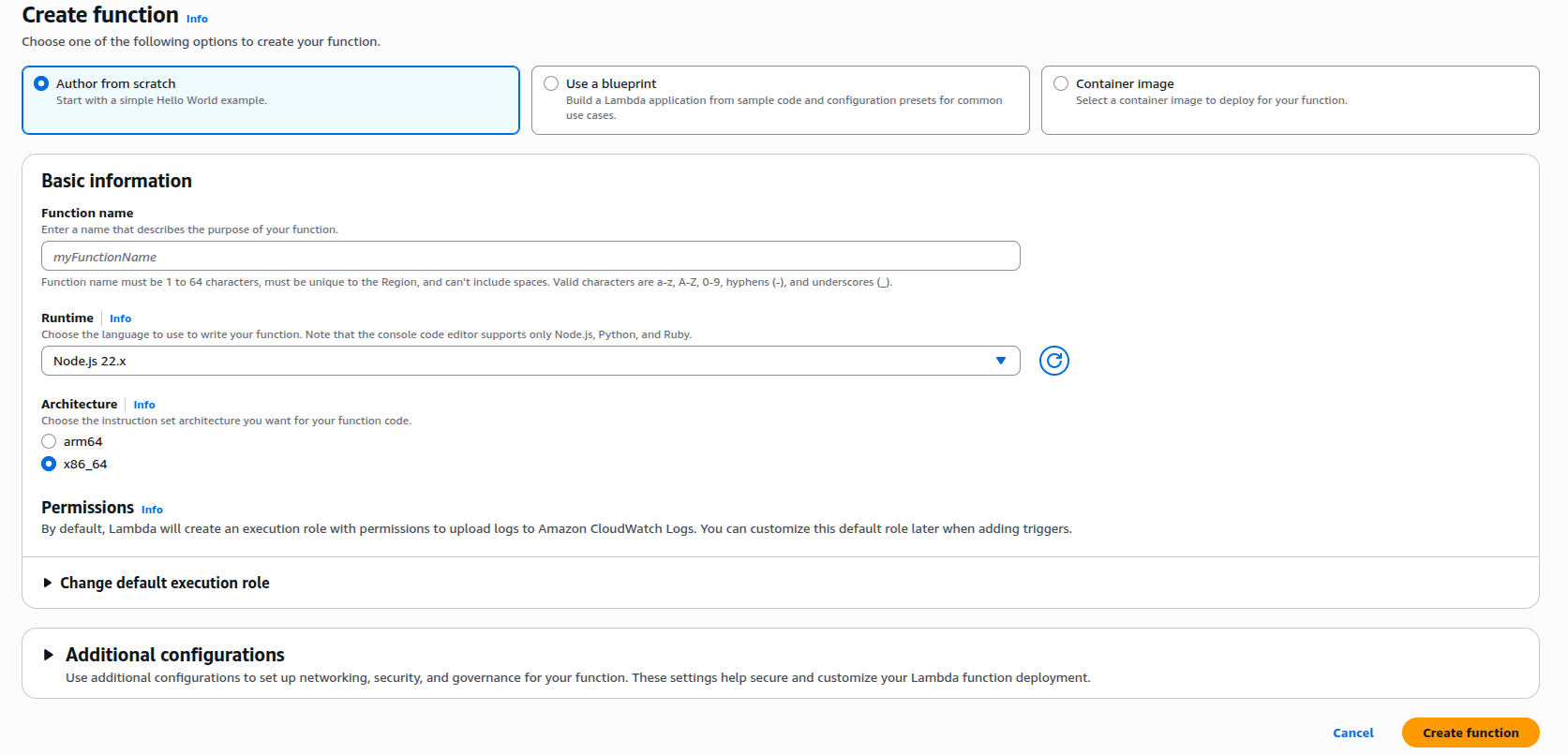Open Info link next to Create function heading
This screenshot has width=1568, height=755.
[x=197, y=19]
